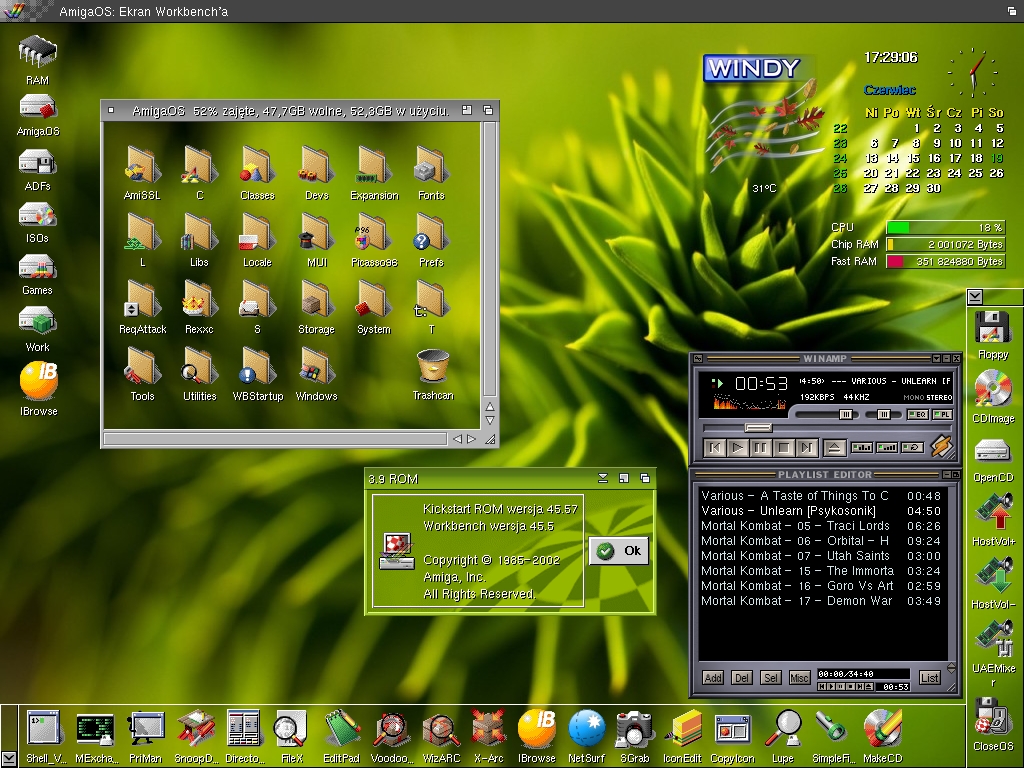Viewport: 1024px width, 768px height.
Task: Launch IconEdit from the bottom dock
Action: coord(682,736)
